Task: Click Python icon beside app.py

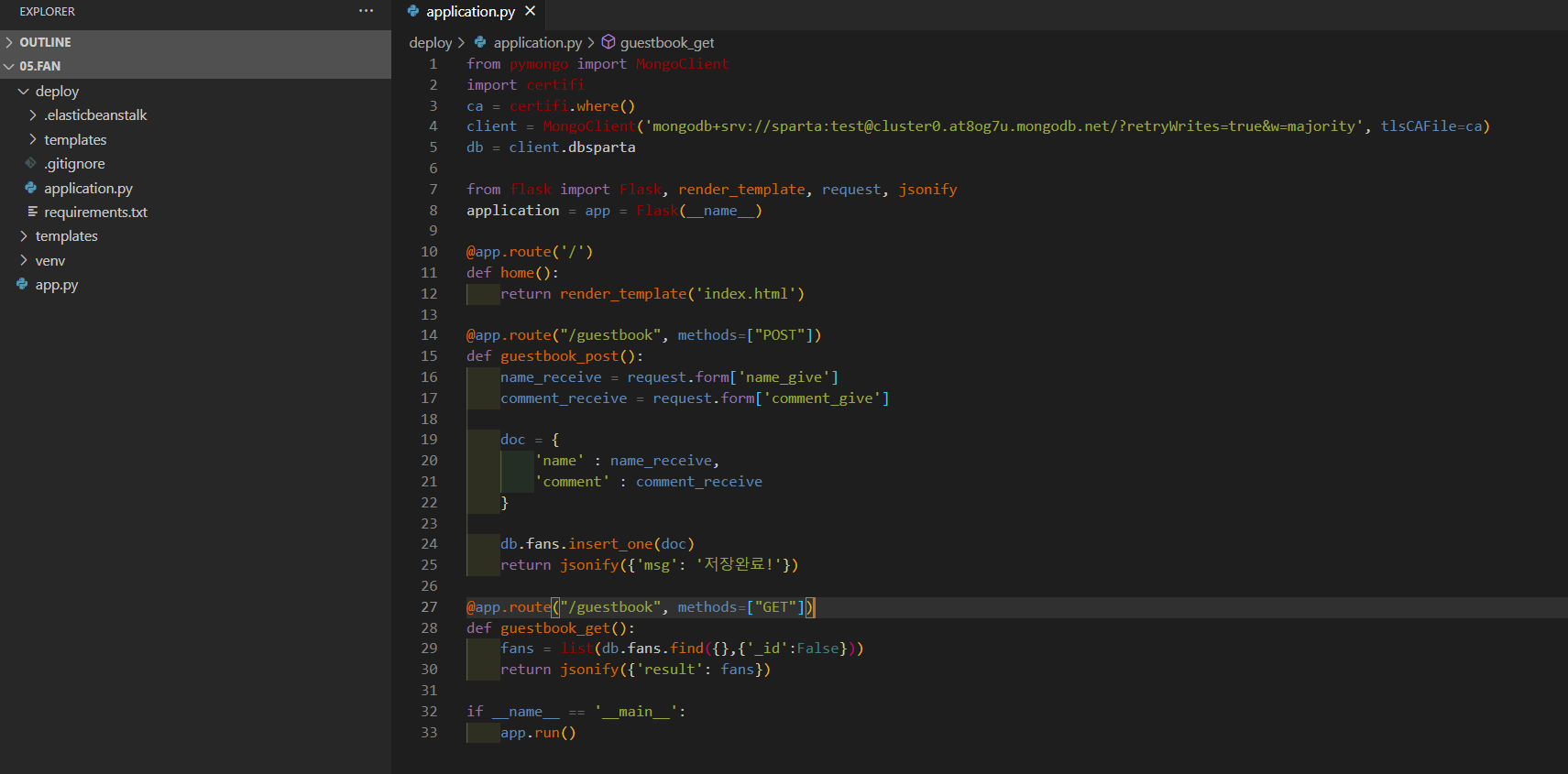Action: click(22, 284)
